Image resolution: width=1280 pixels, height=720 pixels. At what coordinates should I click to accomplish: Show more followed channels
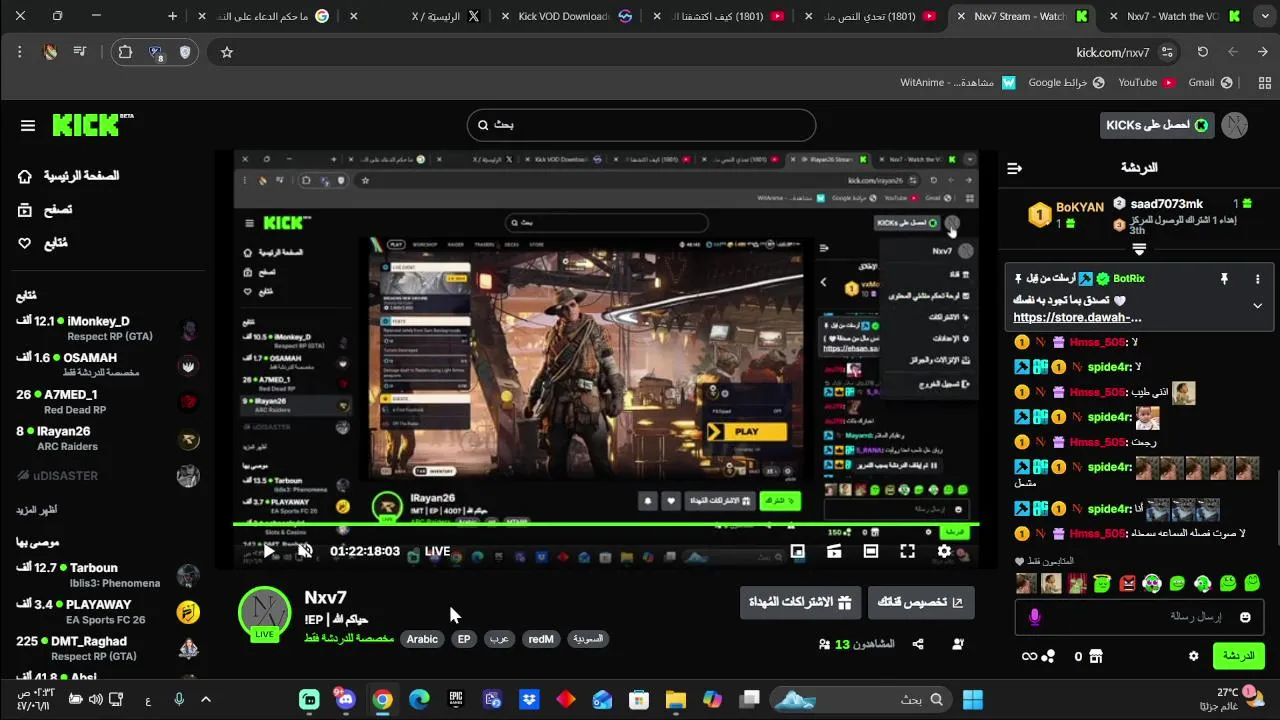[x=37, y=510]
